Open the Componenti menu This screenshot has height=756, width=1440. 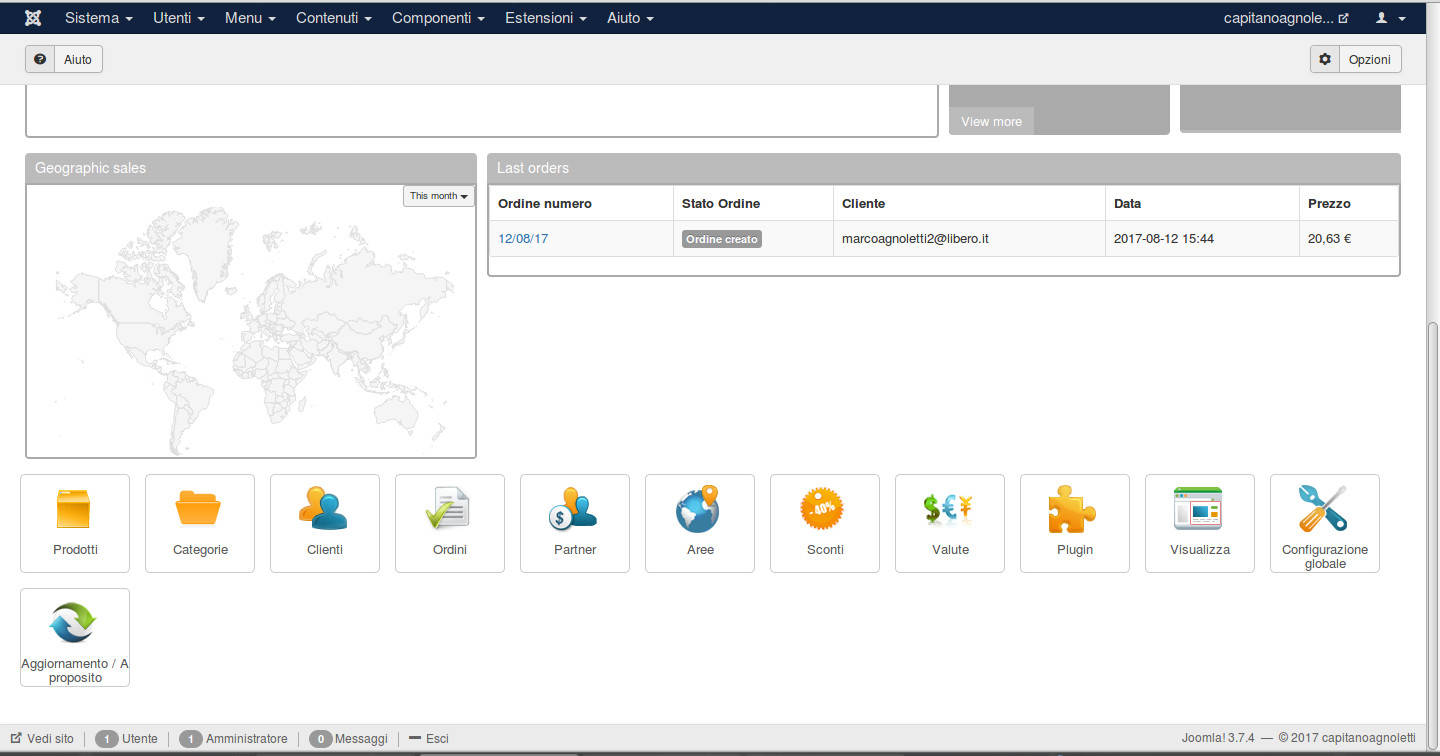(438, 18)
